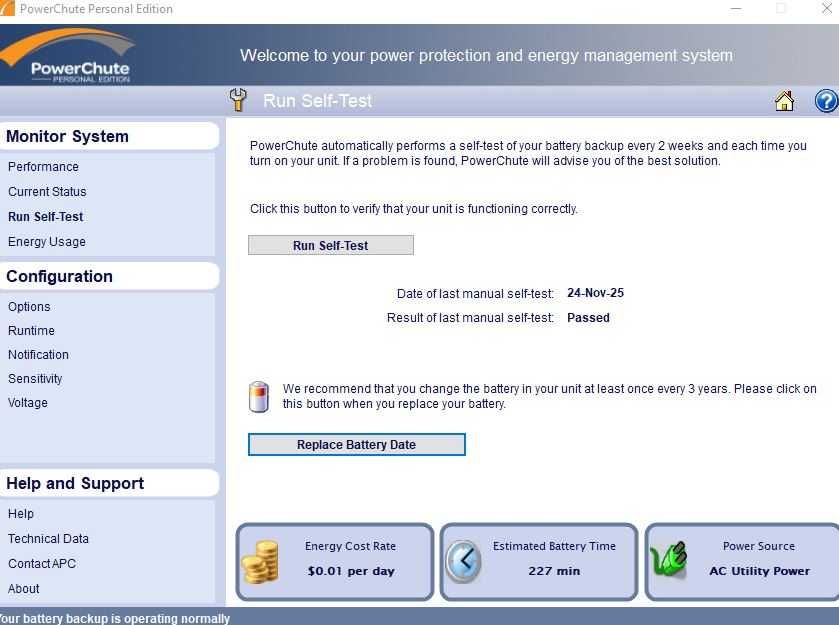
Task: Click the PowerChute title bar app icon
Action: pos(7,8)
